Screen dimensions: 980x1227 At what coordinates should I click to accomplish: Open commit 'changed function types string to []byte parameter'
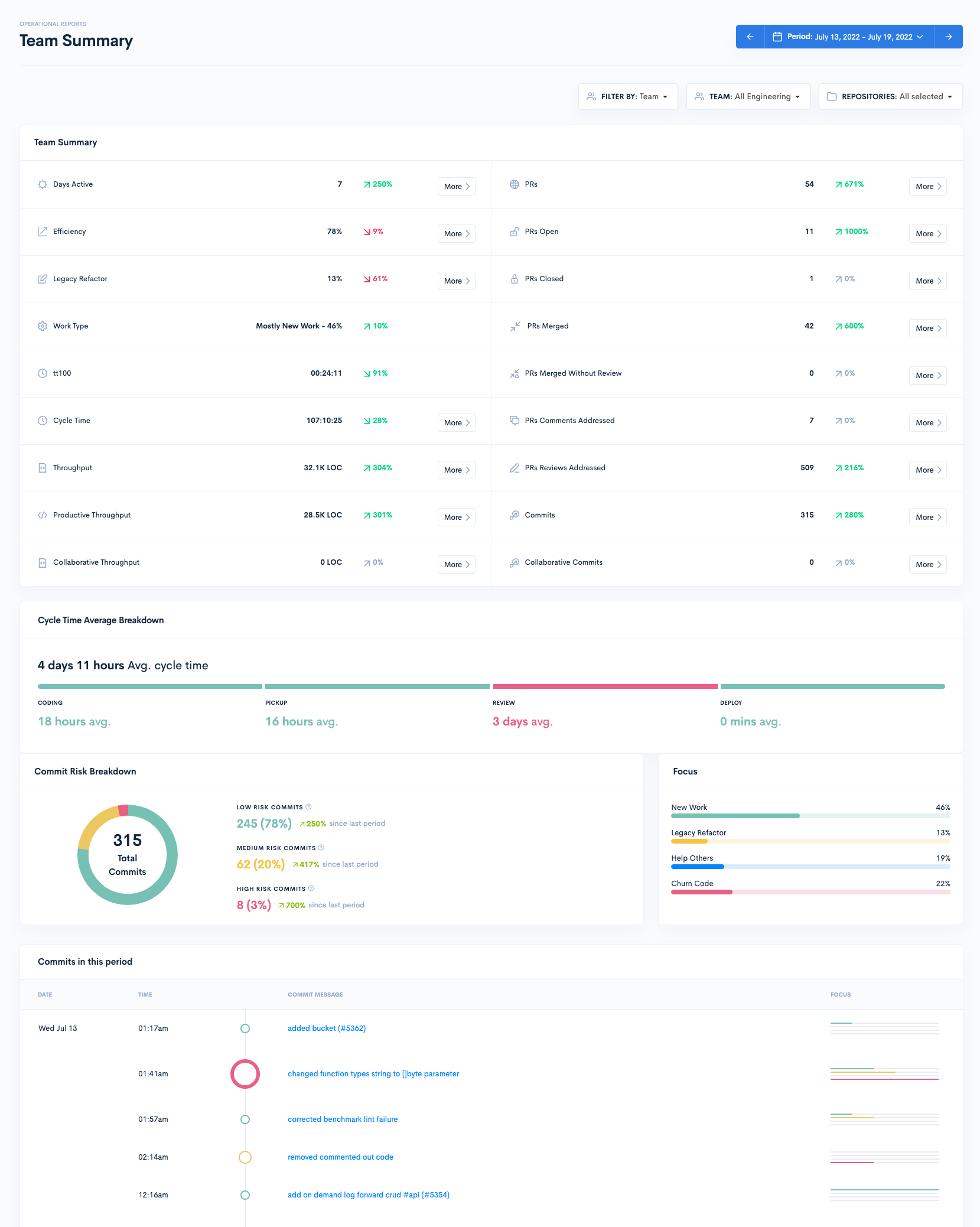click(373, 1074)
